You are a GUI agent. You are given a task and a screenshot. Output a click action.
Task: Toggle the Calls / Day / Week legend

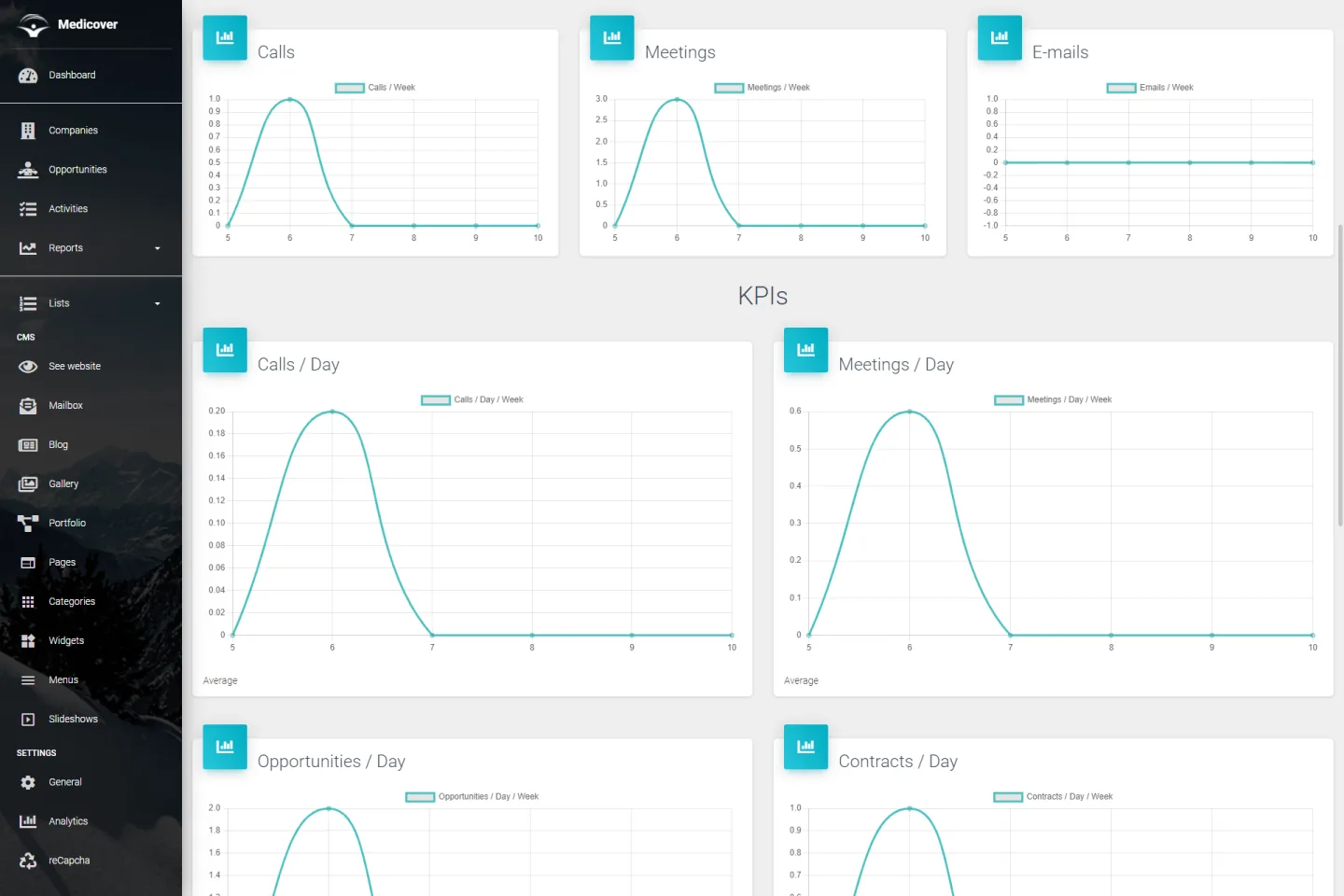472,399
